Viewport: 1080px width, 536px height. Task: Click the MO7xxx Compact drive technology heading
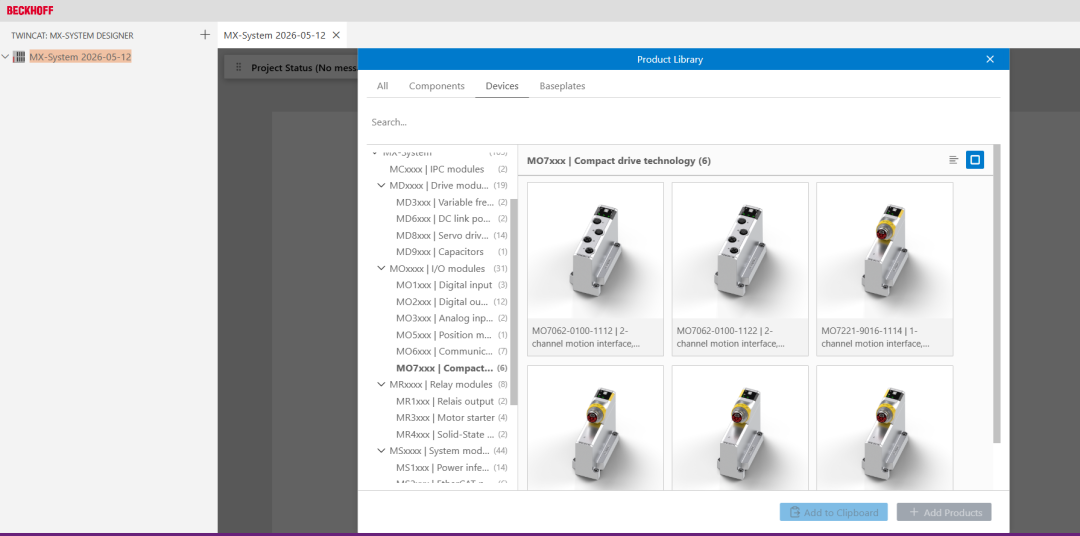click(619, 161)
